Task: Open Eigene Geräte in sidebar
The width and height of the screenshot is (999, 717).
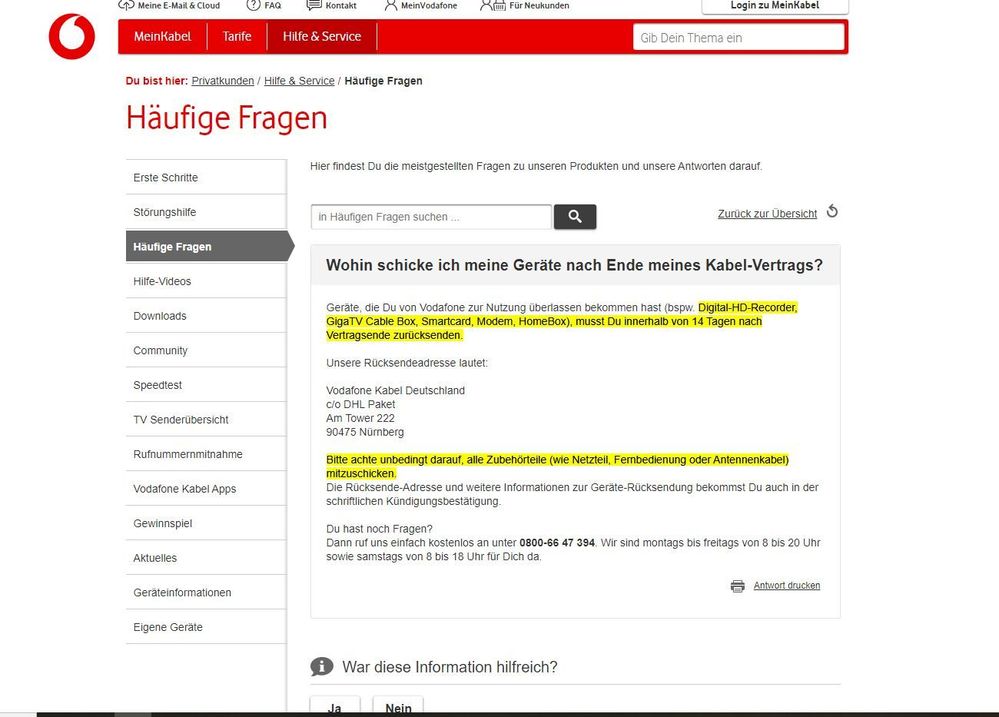Action: (206, 626)
